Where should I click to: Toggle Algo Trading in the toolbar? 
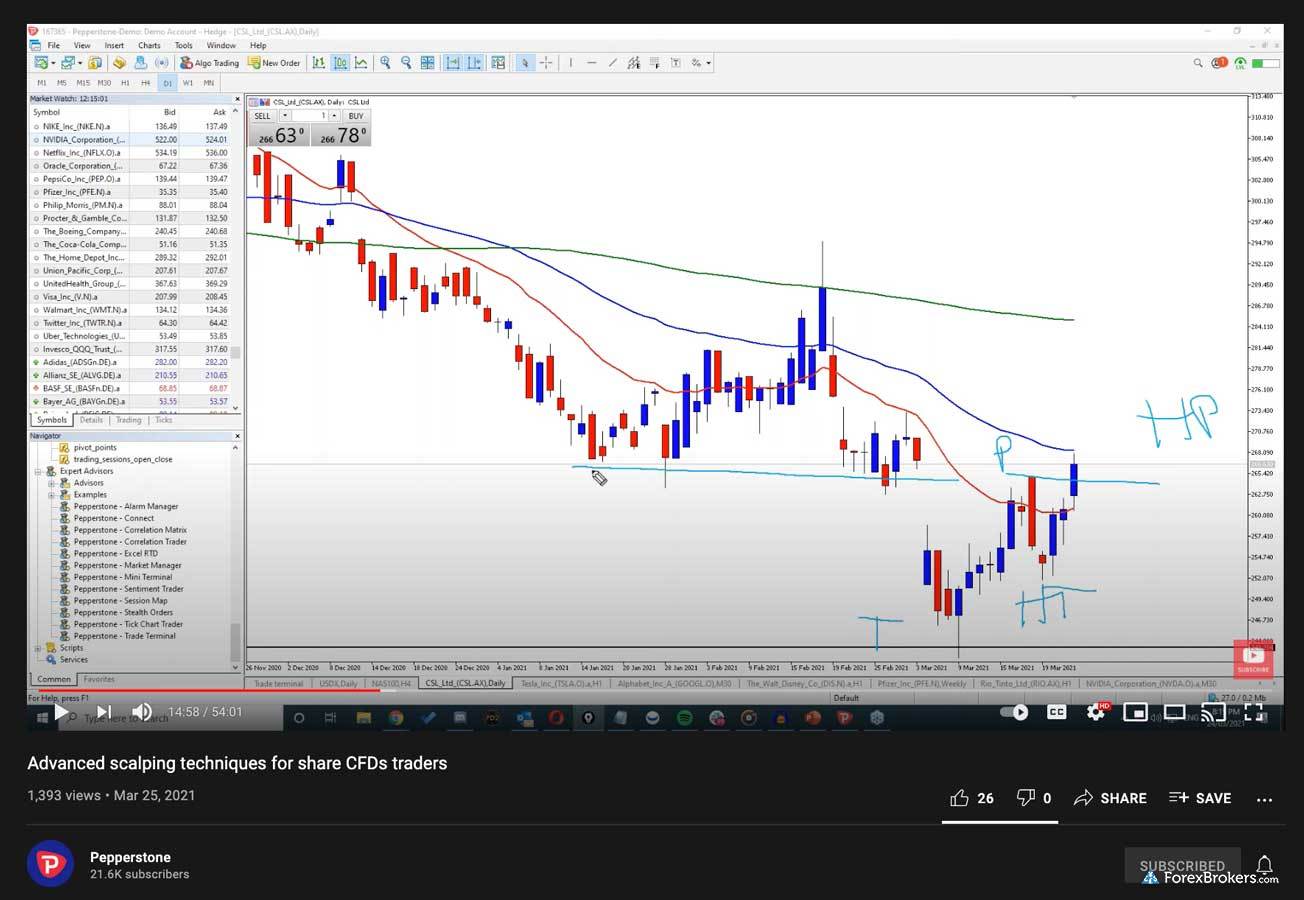click(x=210, y=63)
